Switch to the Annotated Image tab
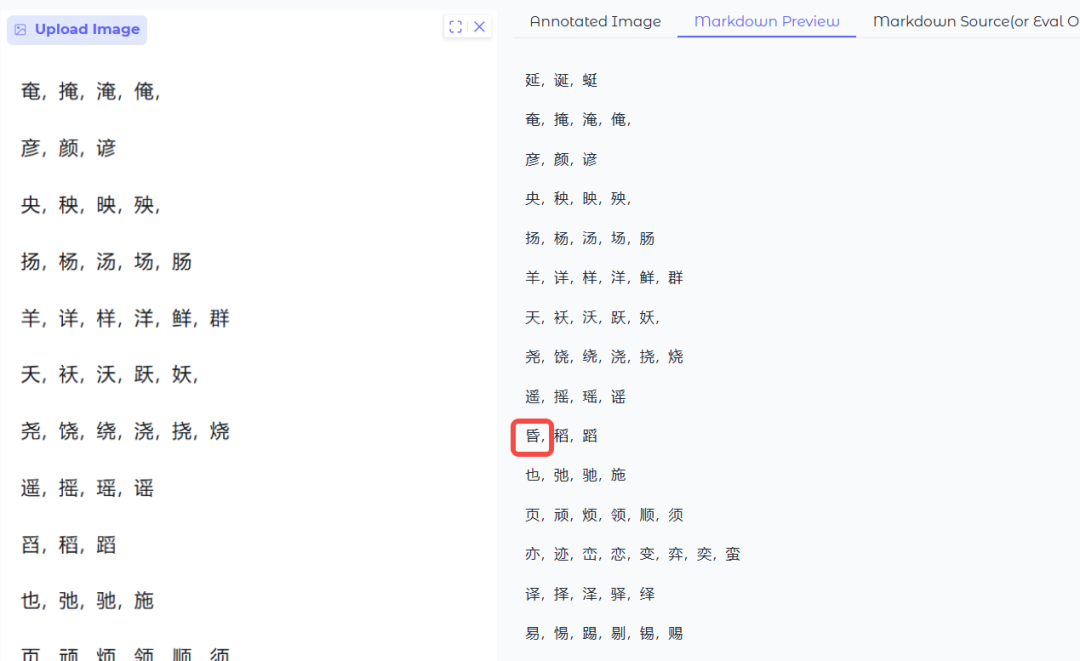This screenshot has width=1080, height=661. coord(595,21)
